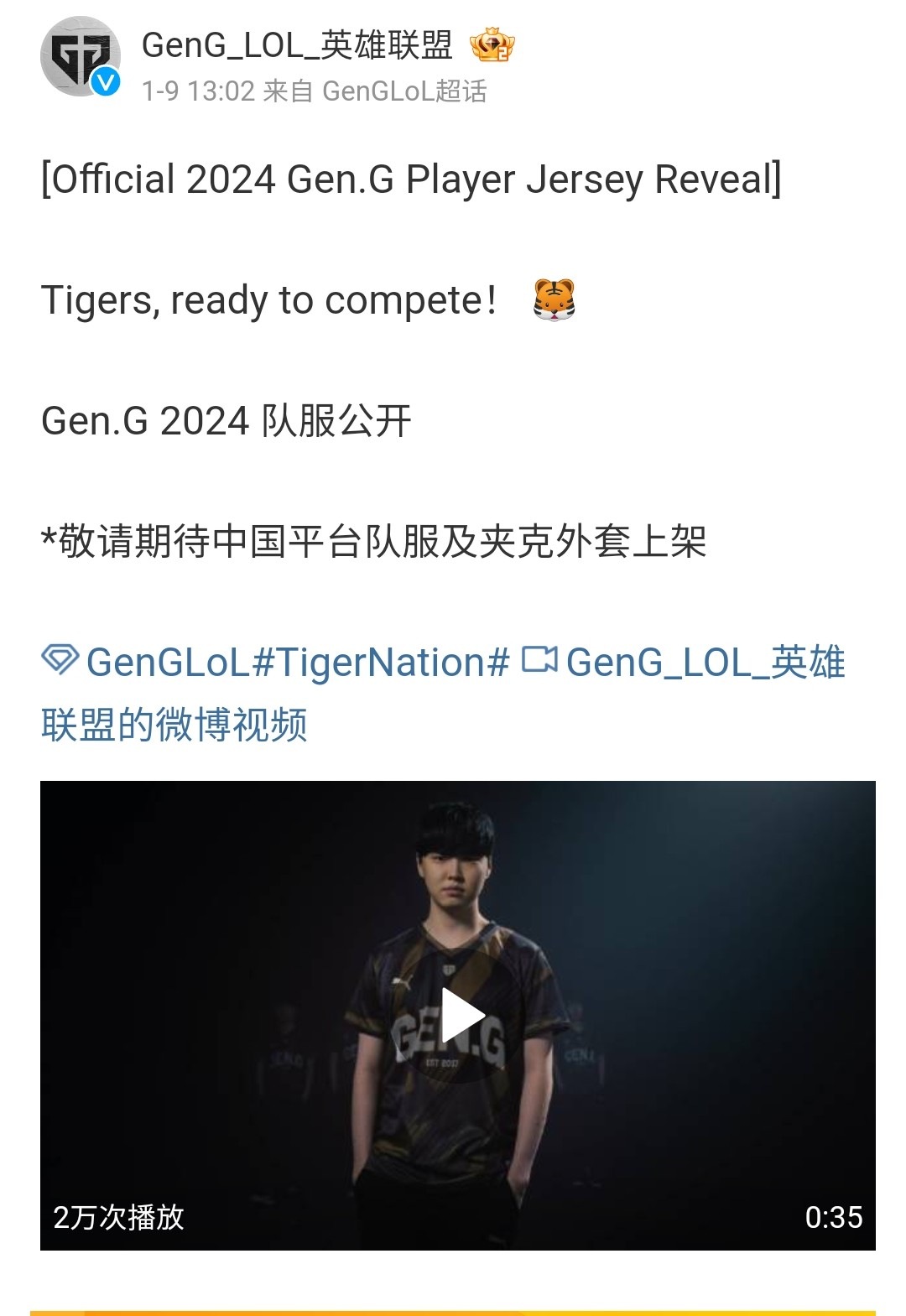This screenshot has width=906, height=1316.
Task: Tap the 敬请期待中国平台 announcement line
Action: point(373,541)
